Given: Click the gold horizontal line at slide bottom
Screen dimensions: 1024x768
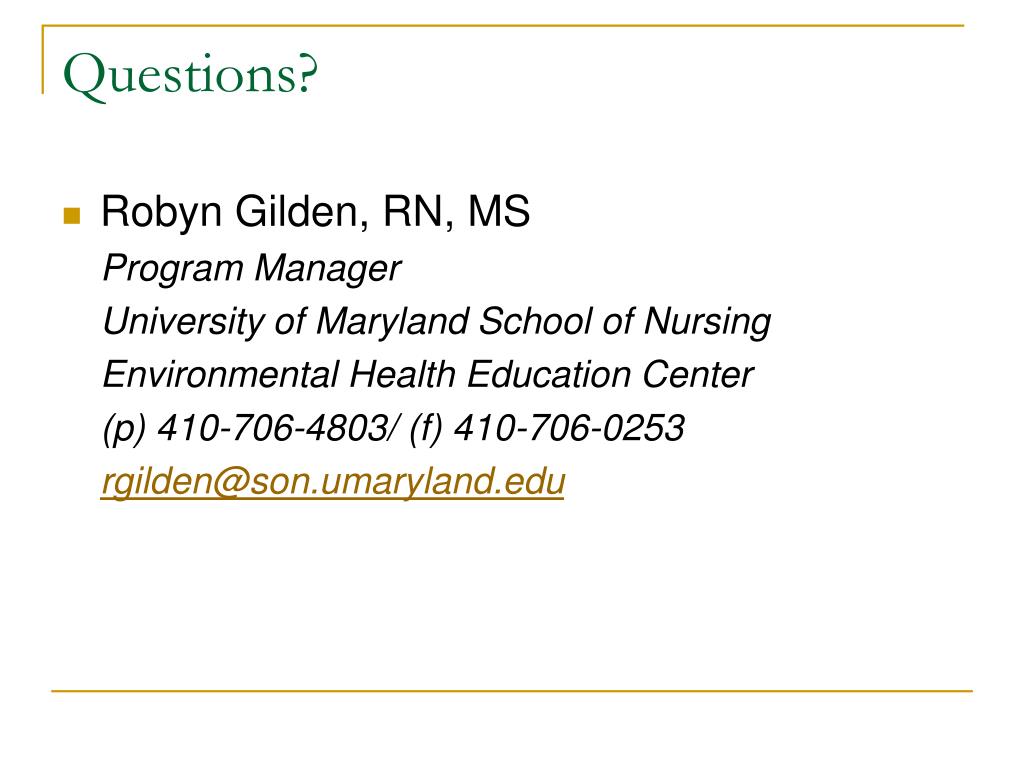Looking at the screenshot, I should tap(512, 690).
